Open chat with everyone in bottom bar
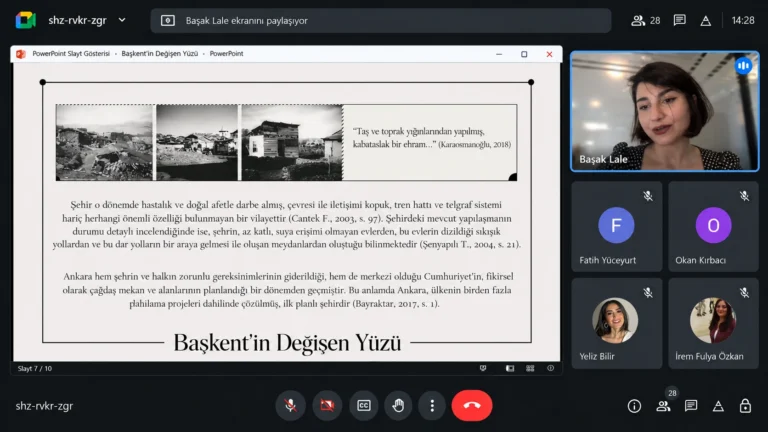The height and width of the screenshot is (432, 768). 691,406
